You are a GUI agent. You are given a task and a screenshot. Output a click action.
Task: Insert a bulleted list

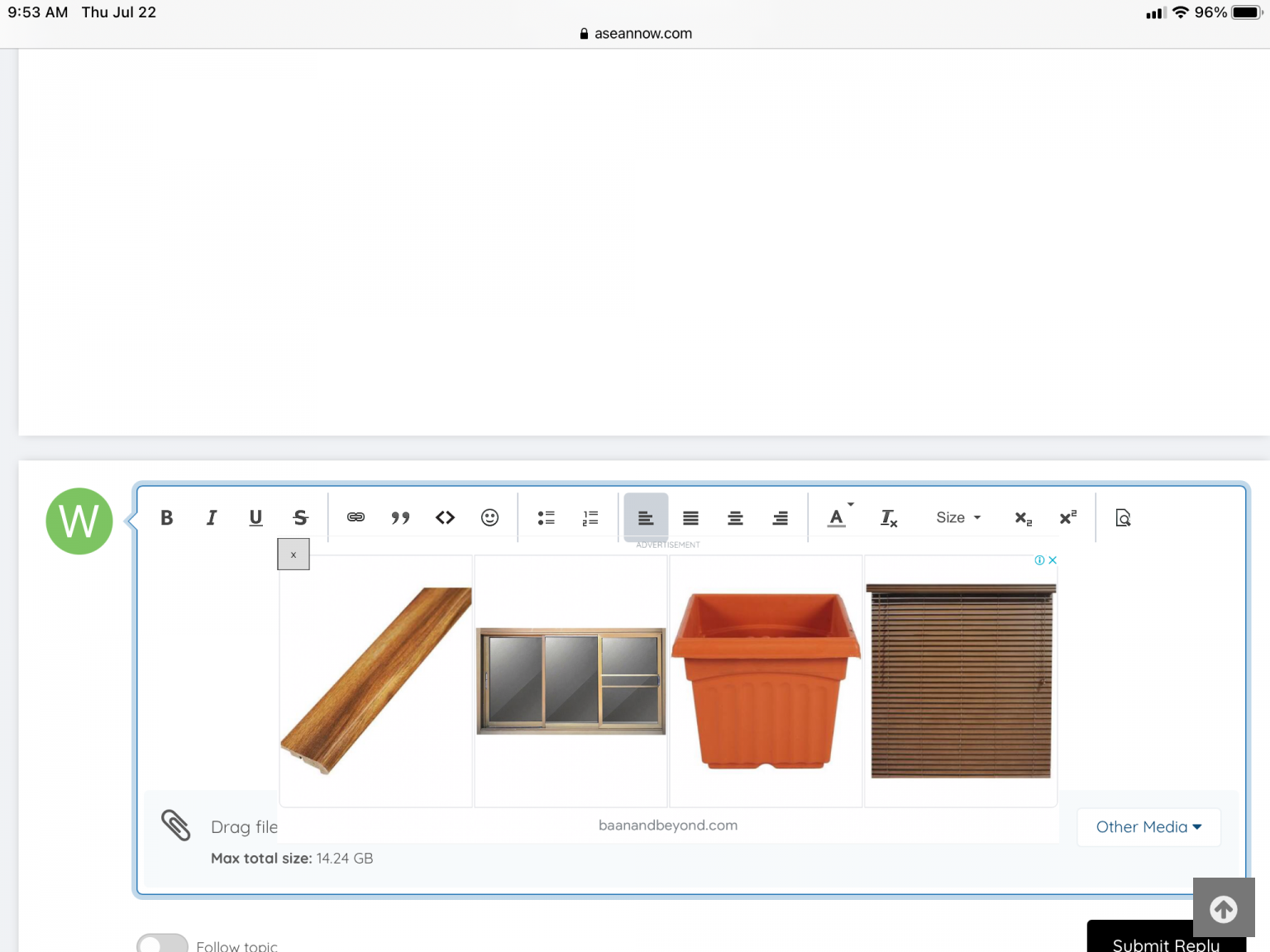click(546, 518)
